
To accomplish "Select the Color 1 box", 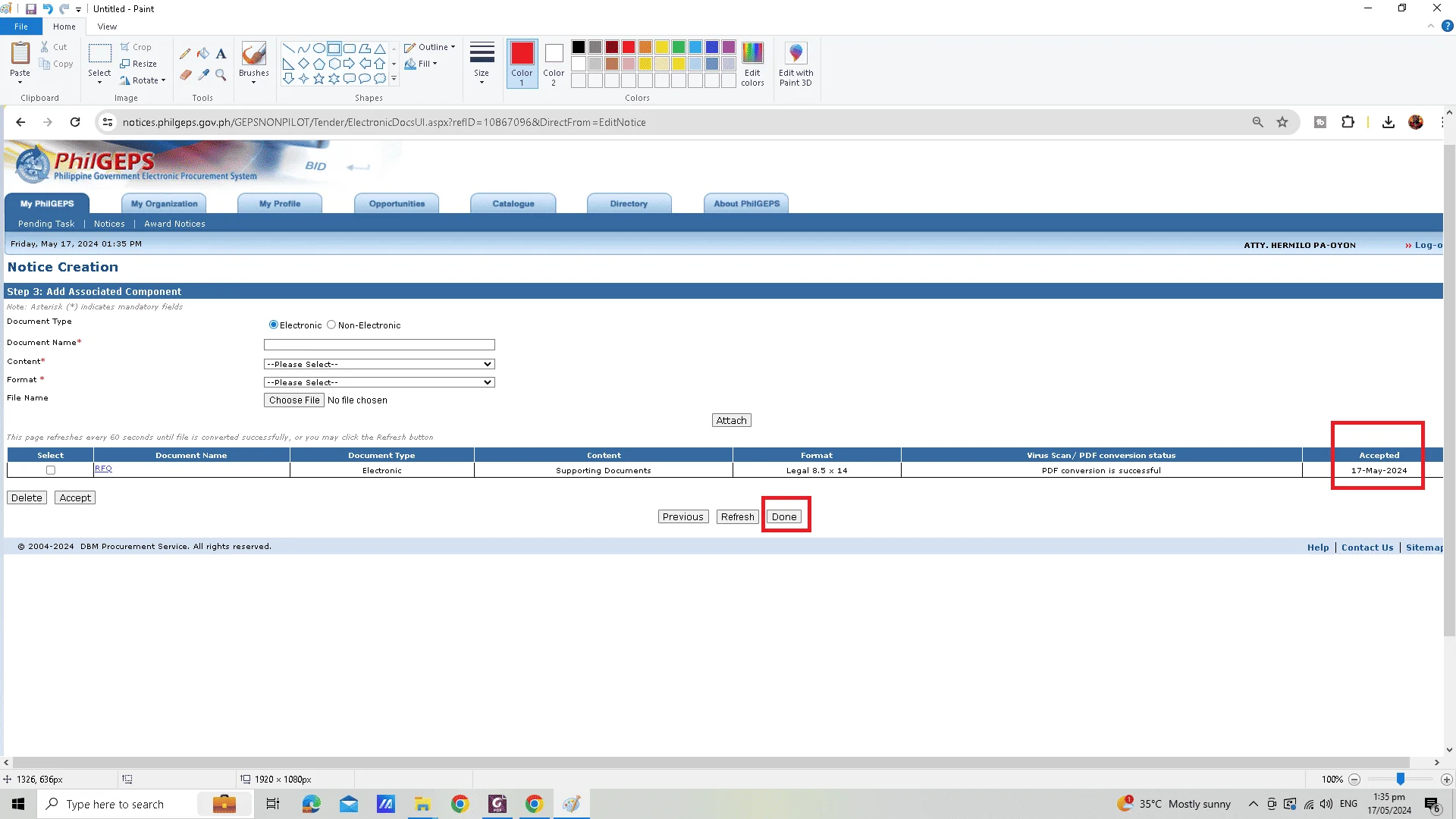I will [x=522, y=64].
